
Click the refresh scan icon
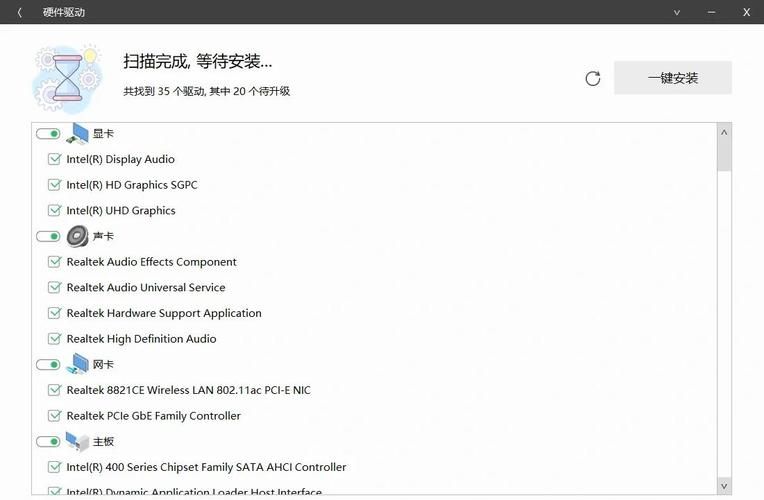point(592,78)
